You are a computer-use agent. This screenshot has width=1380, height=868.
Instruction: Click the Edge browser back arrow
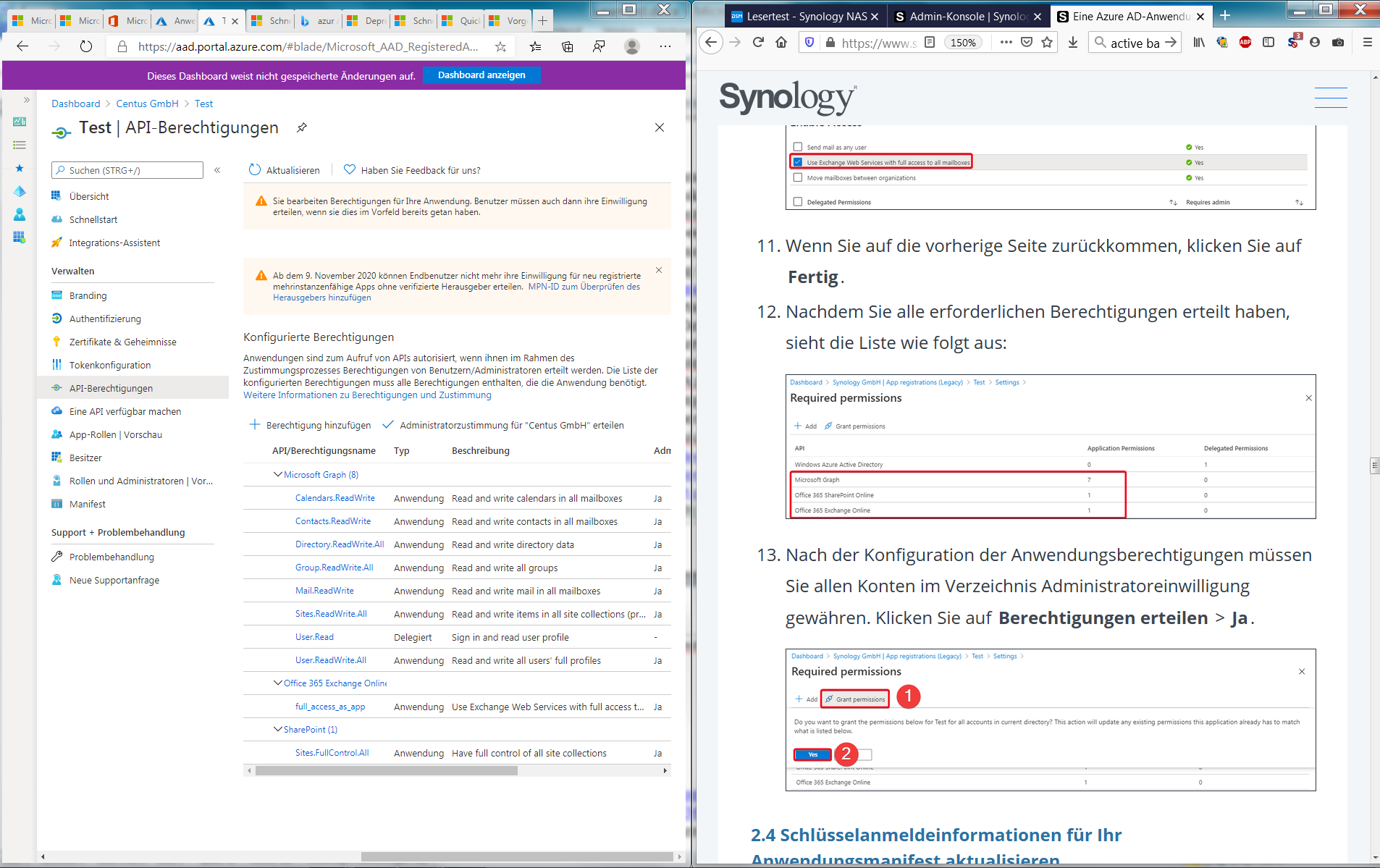[x=22, y=46]
